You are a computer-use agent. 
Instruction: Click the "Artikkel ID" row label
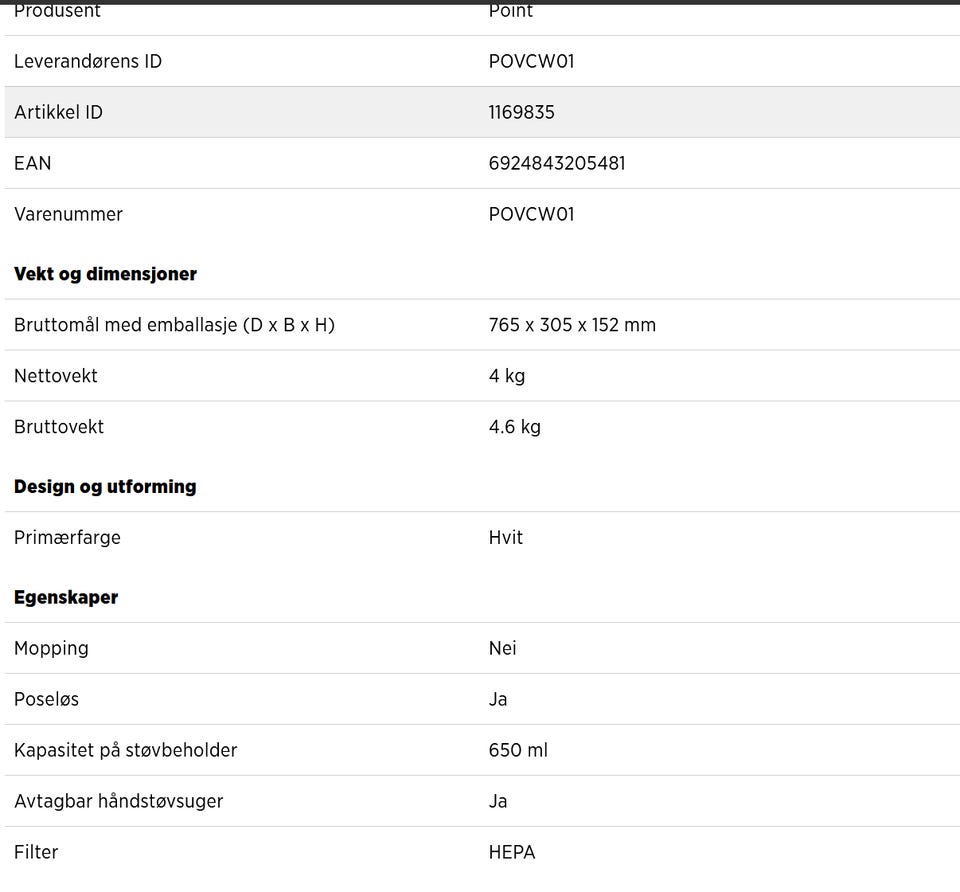[58, 112]
